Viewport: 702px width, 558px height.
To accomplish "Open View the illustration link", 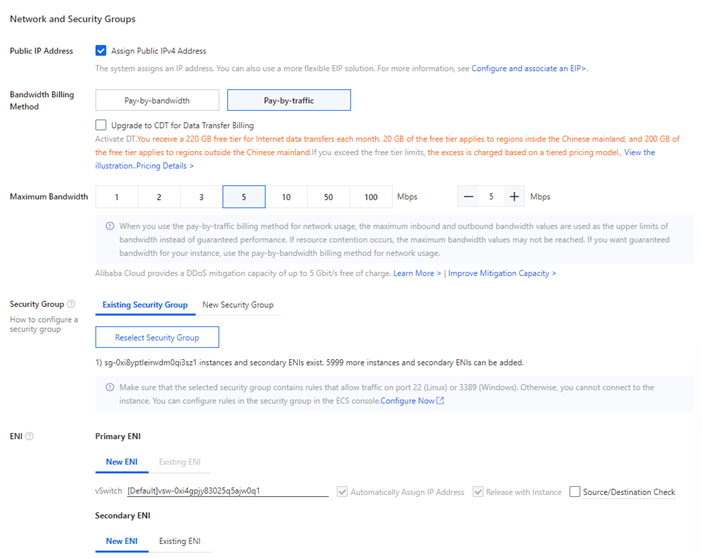I will 639,152.
